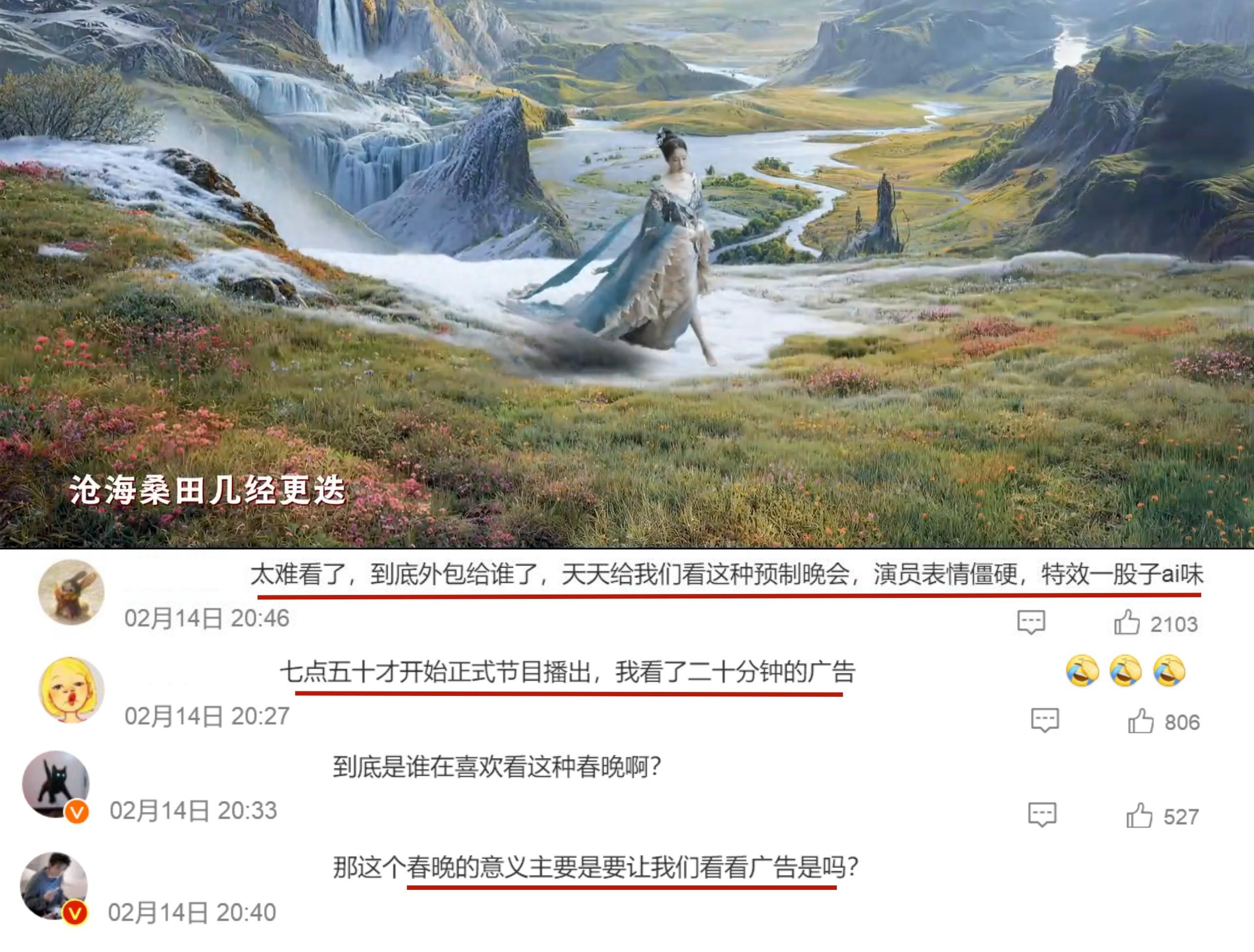Open the blonde cartoon avatar profile

tap(72, 690)
